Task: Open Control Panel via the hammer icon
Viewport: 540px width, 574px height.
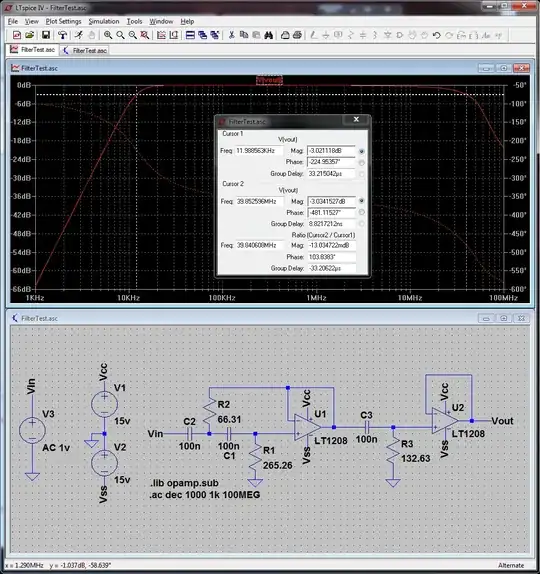Action: 63,35
